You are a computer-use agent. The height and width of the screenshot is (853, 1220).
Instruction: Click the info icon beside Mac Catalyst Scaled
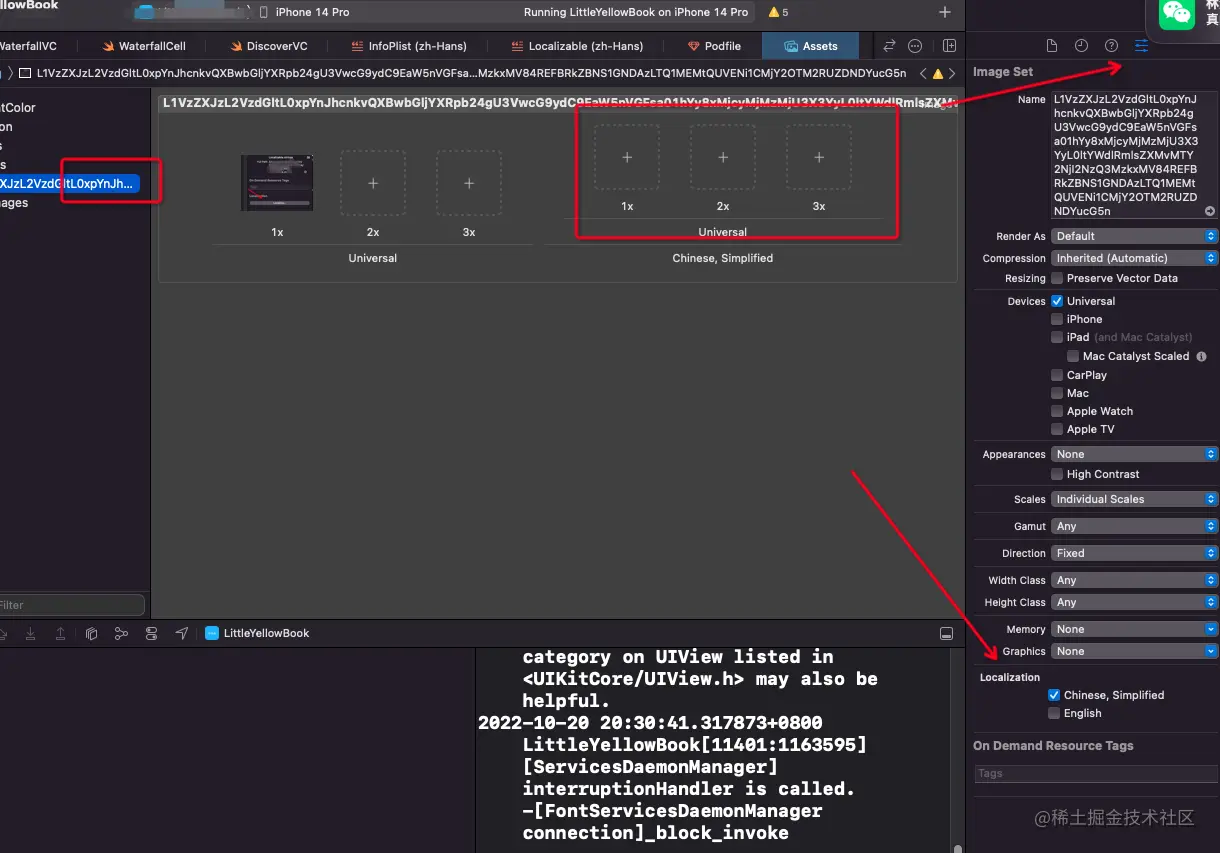pos(1201,356)
